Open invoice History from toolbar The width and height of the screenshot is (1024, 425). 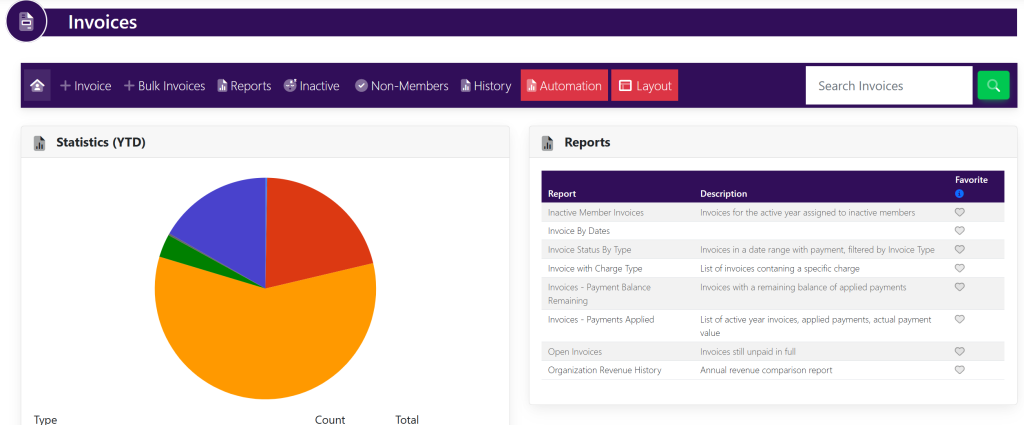click(486, 86)
